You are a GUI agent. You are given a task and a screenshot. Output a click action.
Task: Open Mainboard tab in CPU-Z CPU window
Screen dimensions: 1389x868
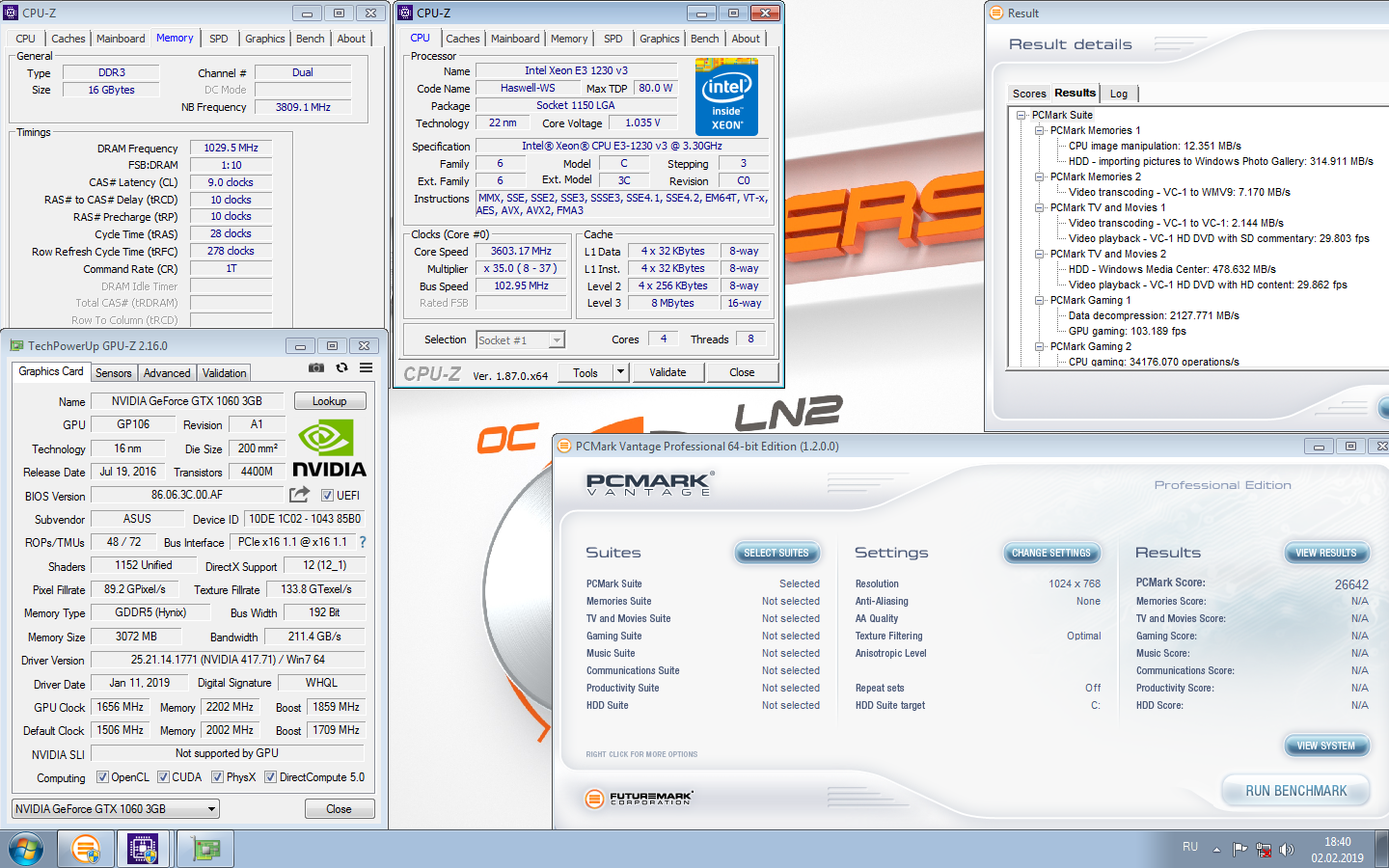pyautogui.click(x=515, y=39)
